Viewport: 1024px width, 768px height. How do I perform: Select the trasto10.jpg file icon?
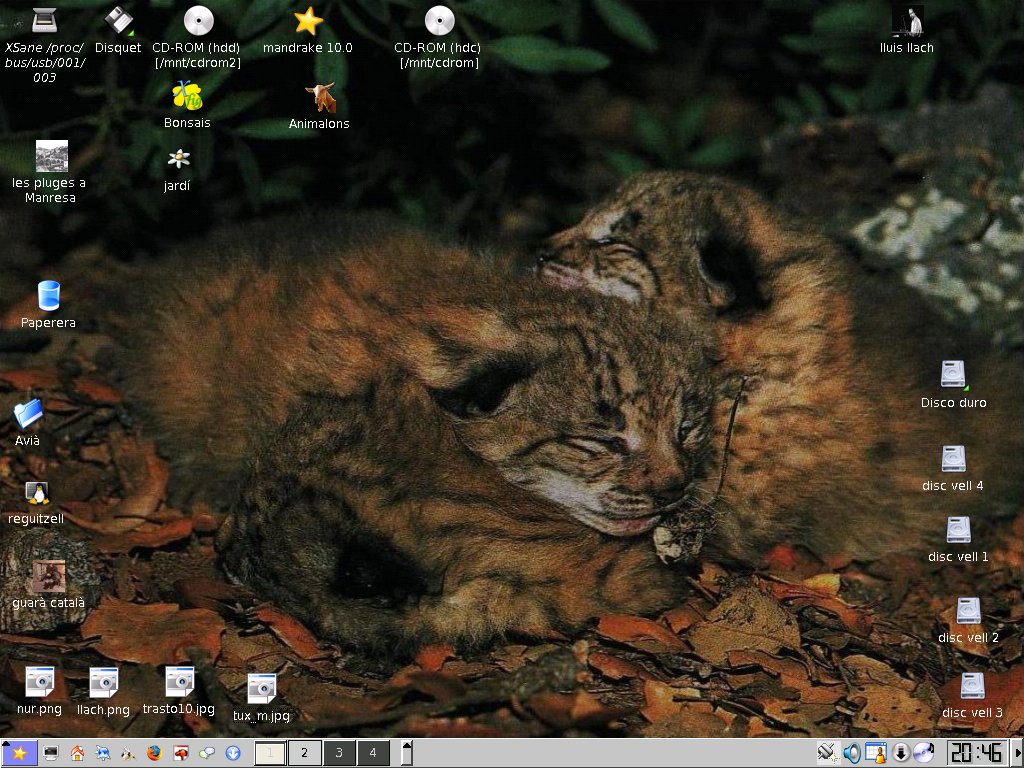pos(180,681)
